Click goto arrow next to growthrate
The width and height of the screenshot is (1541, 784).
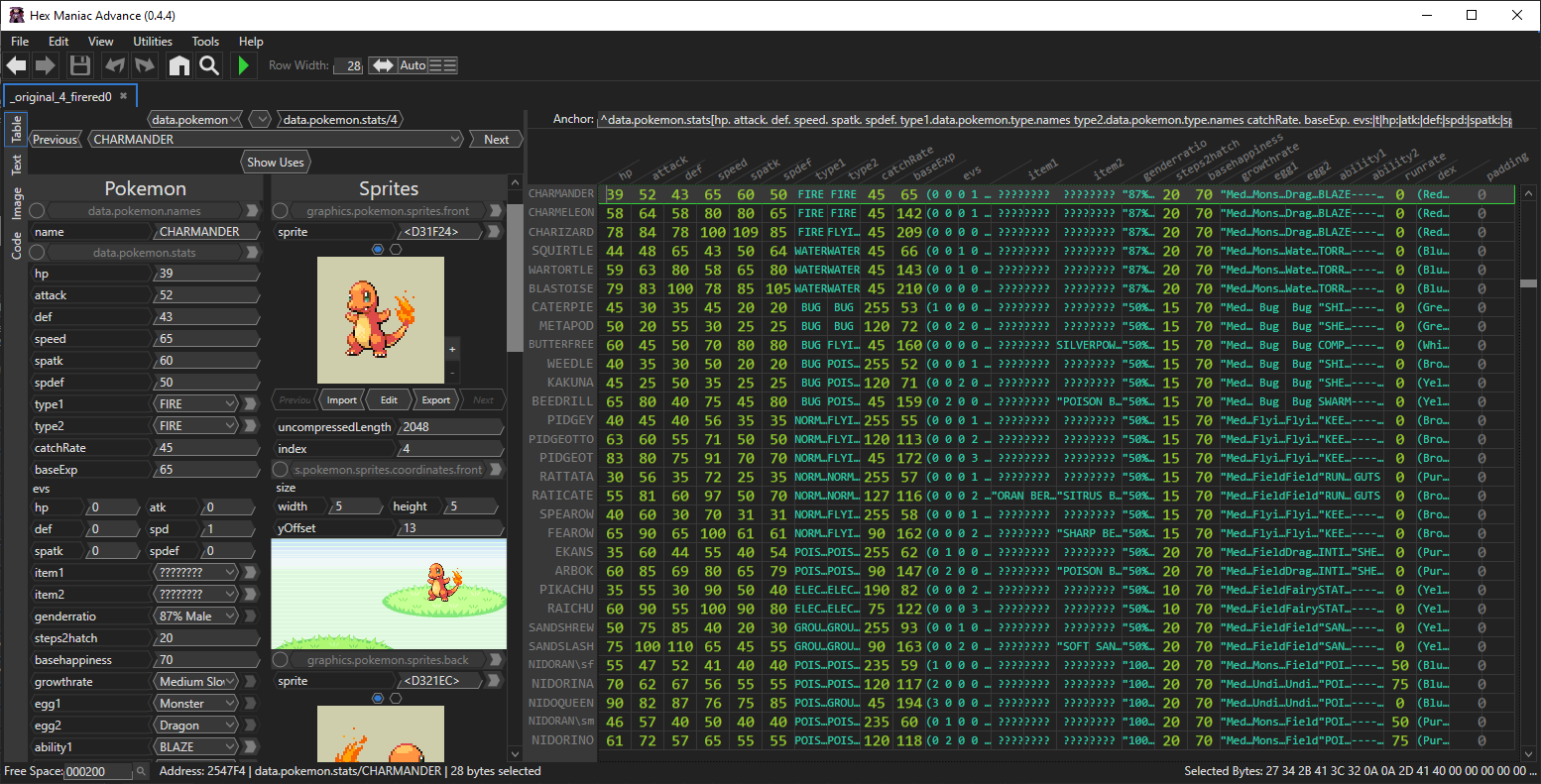pyautogui.click(x=252, y=682)
